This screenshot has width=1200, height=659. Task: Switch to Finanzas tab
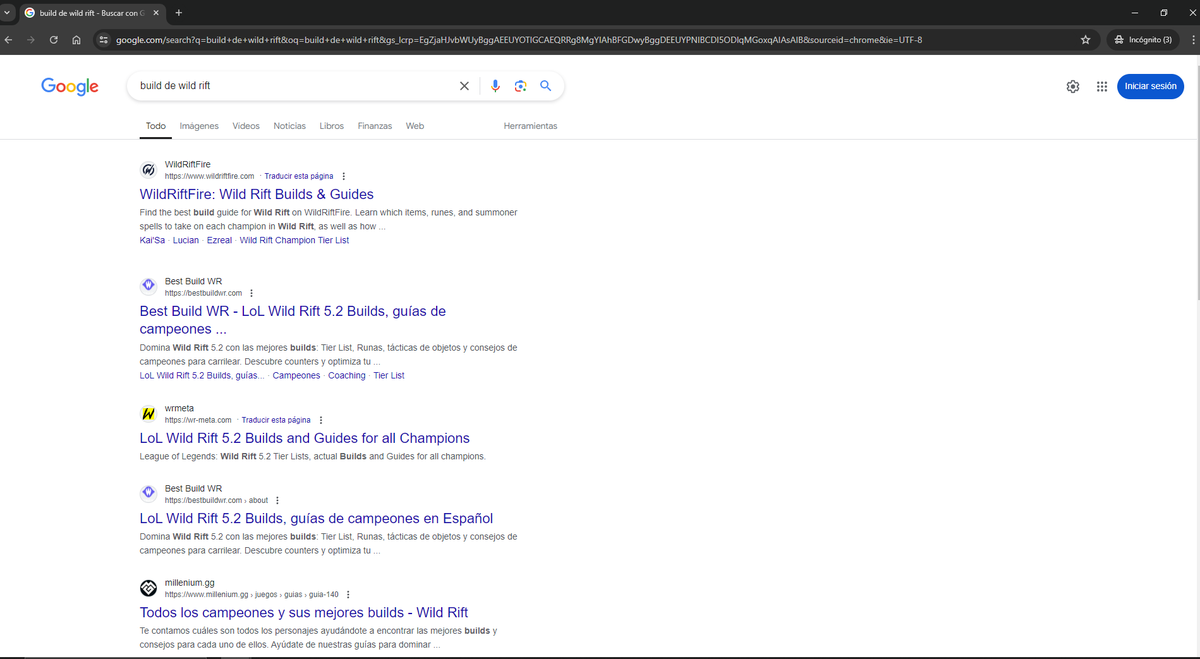coord(375,126)
